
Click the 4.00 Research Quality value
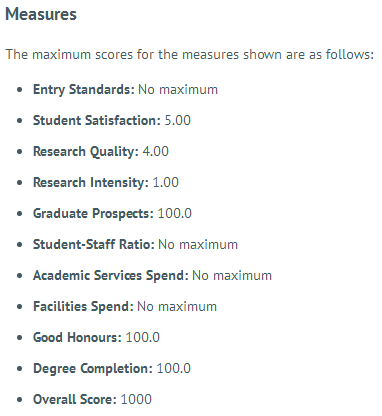(156, 151)
